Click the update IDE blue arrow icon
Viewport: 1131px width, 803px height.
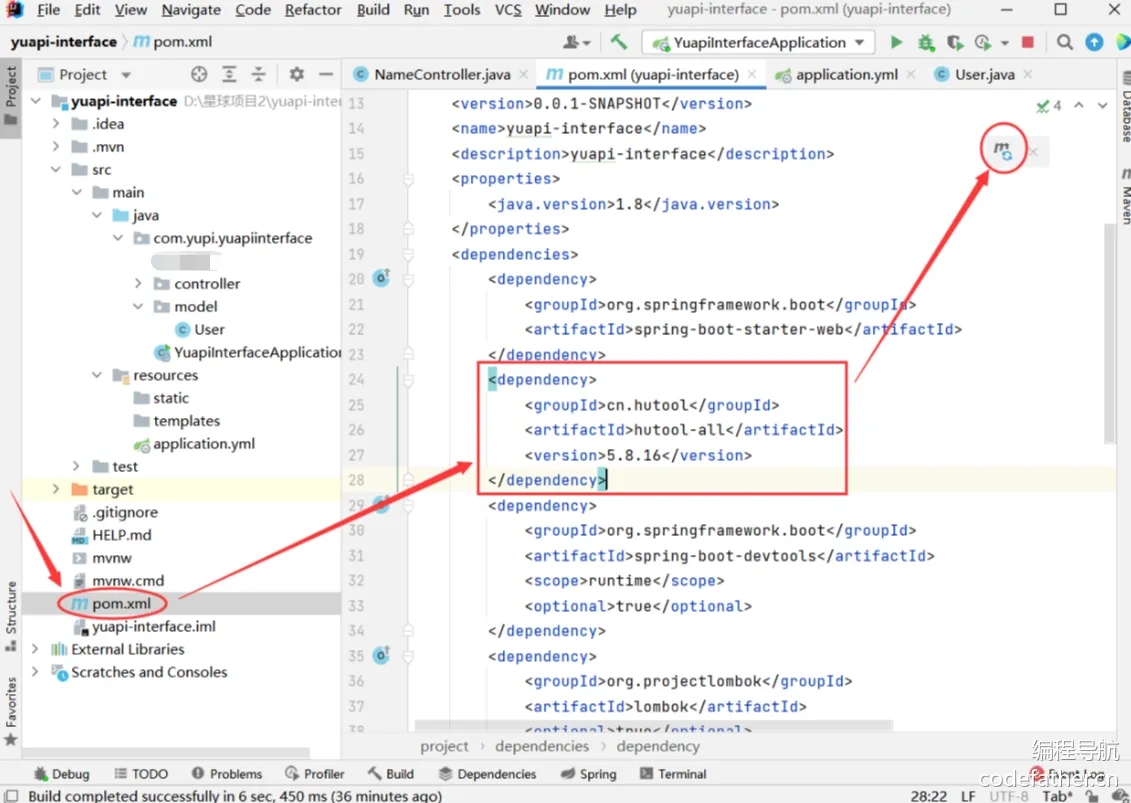[1094, 43]
